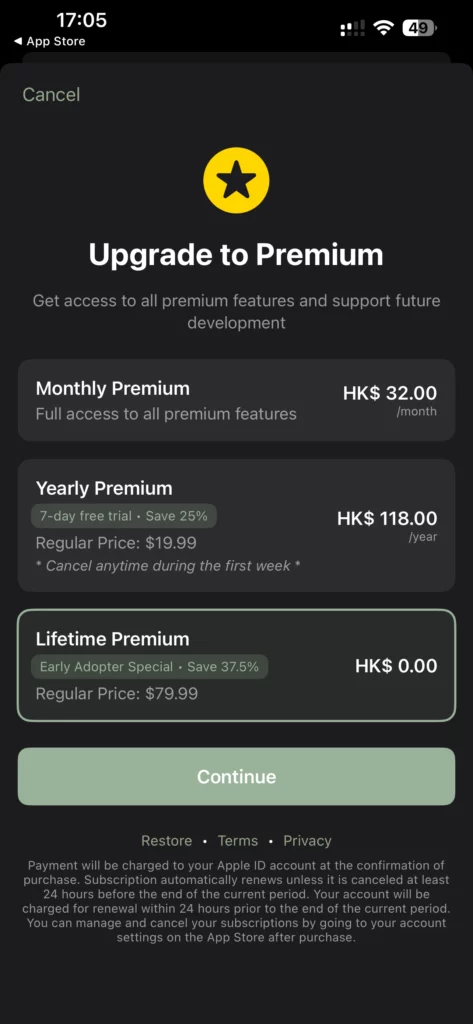Tap the HK$ 32.00 monthly price

(x=390, y=393)
